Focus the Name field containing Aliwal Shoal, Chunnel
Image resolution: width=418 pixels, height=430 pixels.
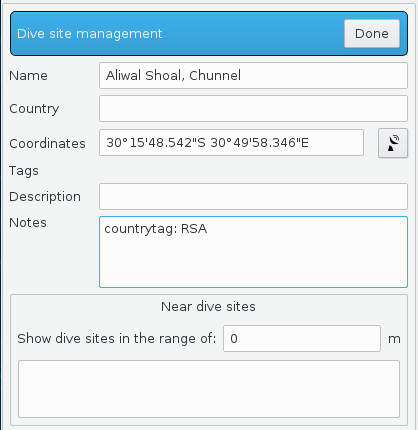[253, 76]
